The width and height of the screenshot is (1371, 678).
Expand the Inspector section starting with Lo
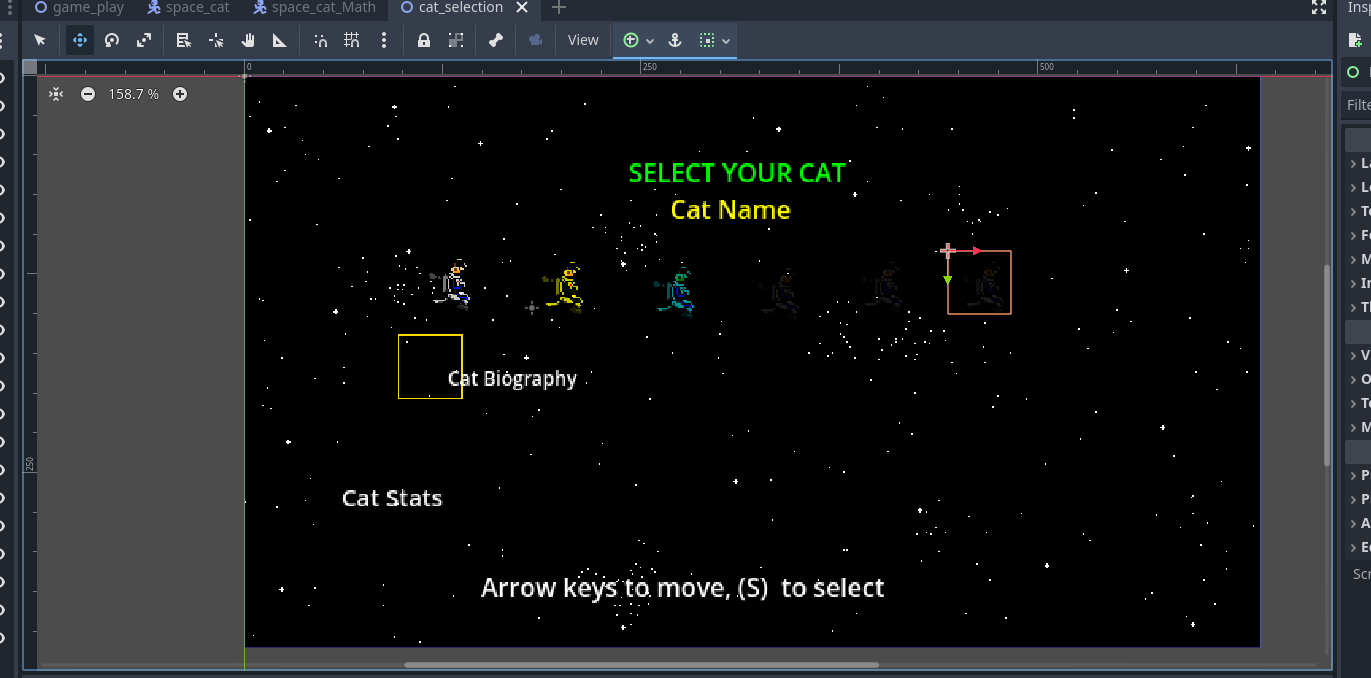tap(1360, 187)
